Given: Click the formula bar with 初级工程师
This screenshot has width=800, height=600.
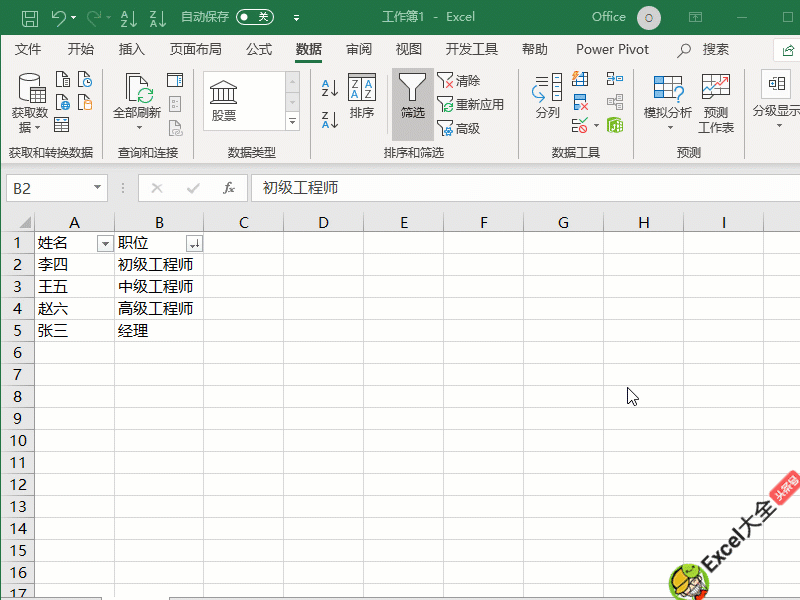Looking at the screenshot, I should [526, 188].
